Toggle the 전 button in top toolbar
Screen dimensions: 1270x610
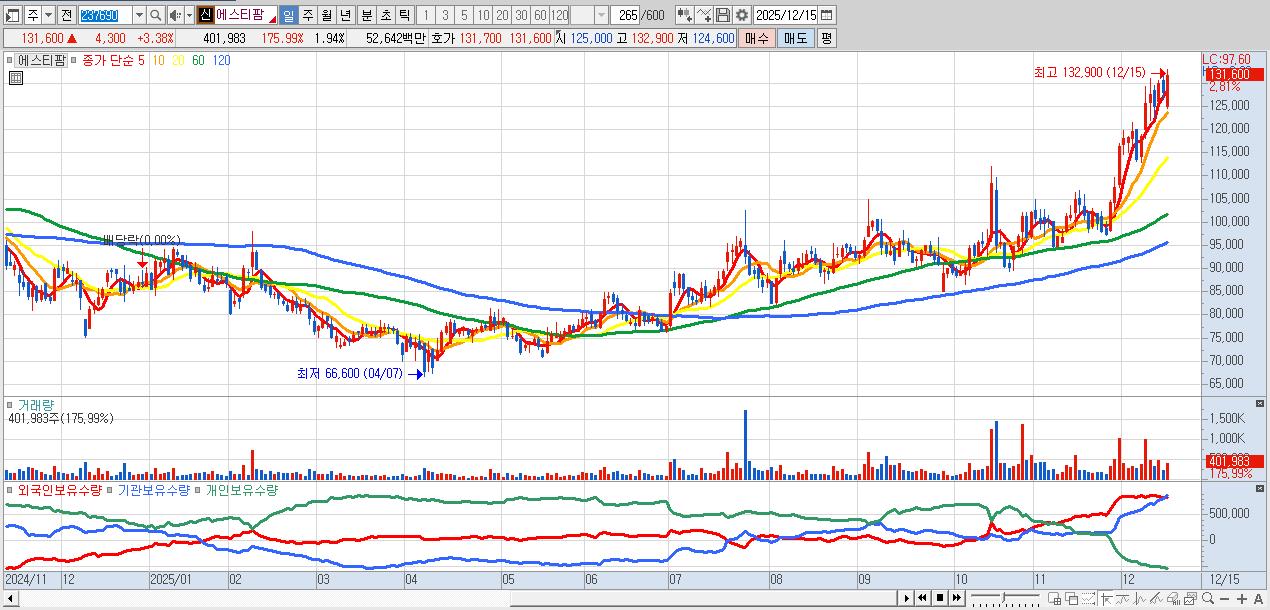click(x=66, y=15)
